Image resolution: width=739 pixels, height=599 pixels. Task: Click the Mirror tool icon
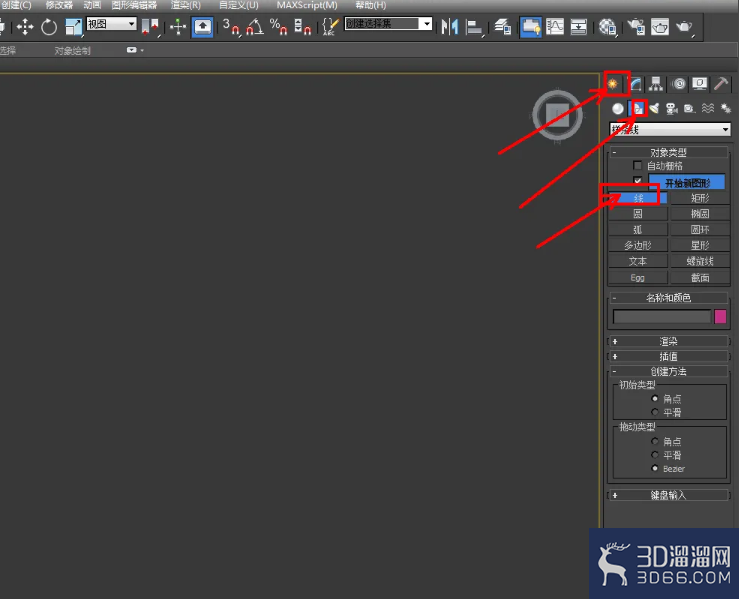[x=450, y=26]
